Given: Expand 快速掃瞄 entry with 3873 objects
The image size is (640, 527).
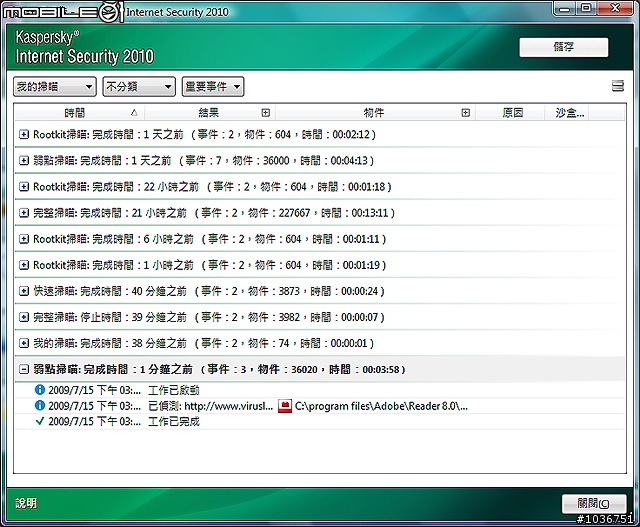Looking at the screenshot, I should [x=24, y=291].
